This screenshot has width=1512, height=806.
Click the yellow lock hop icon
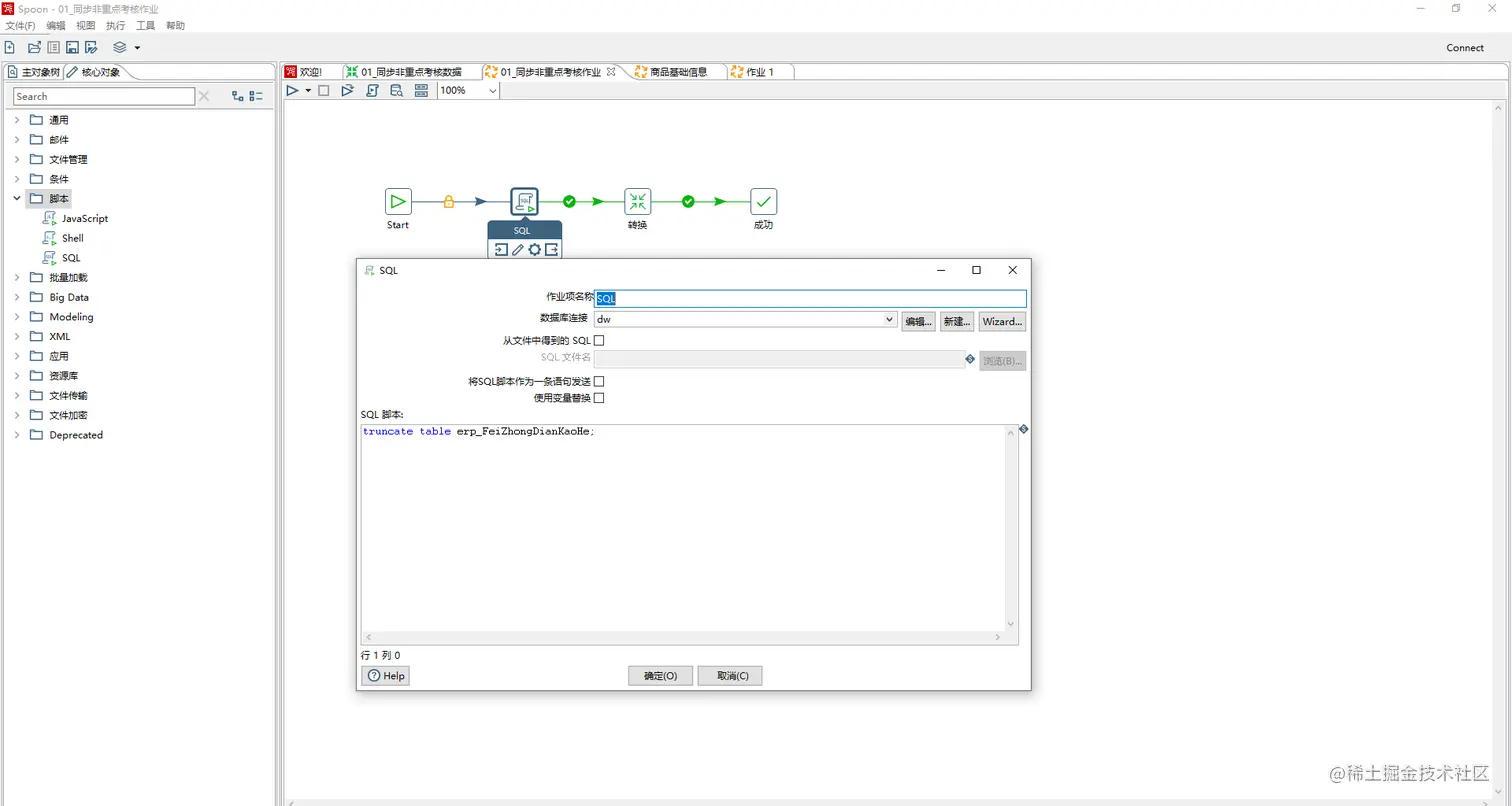(448, 201)
